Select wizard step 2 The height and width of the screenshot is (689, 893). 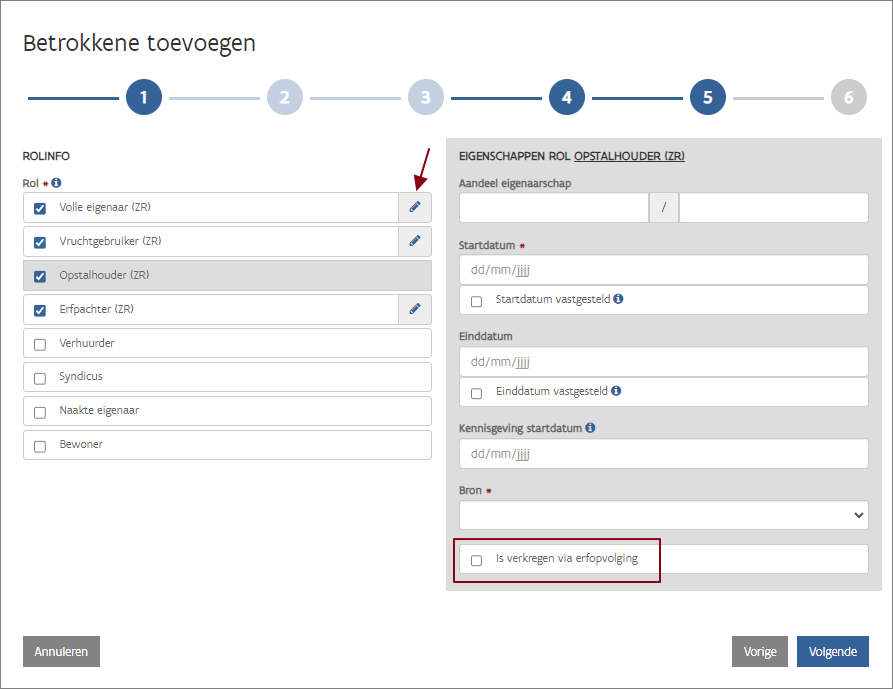click(284, 98)
